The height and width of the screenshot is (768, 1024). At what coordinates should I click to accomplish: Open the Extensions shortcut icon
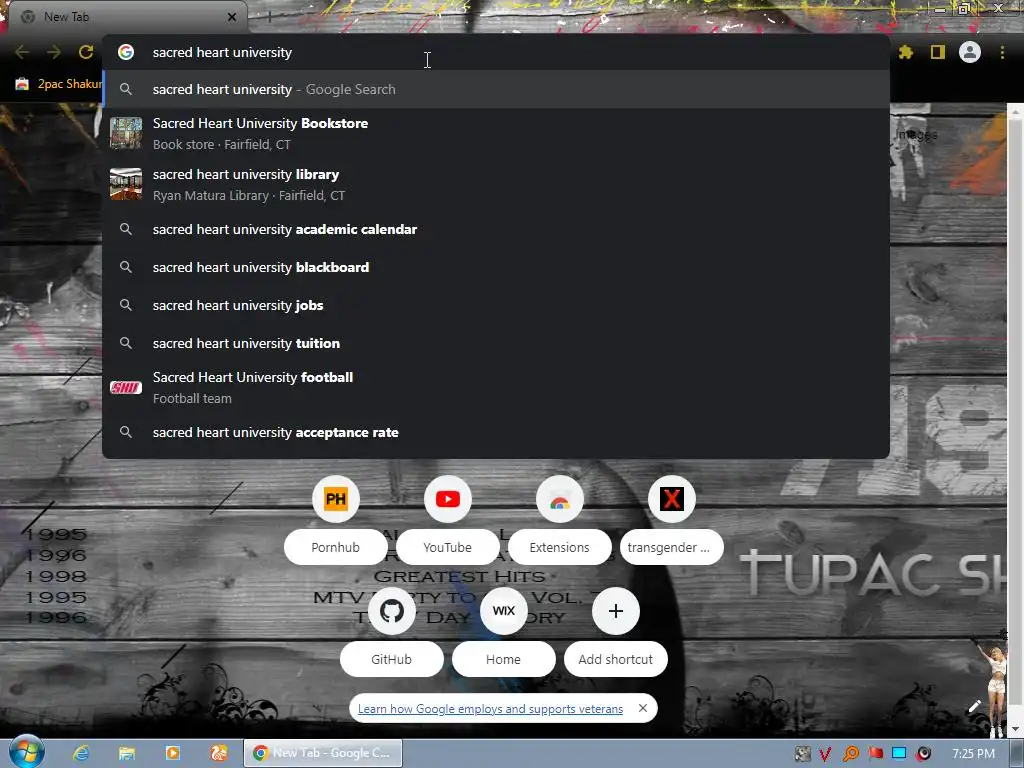pos(560,500)
